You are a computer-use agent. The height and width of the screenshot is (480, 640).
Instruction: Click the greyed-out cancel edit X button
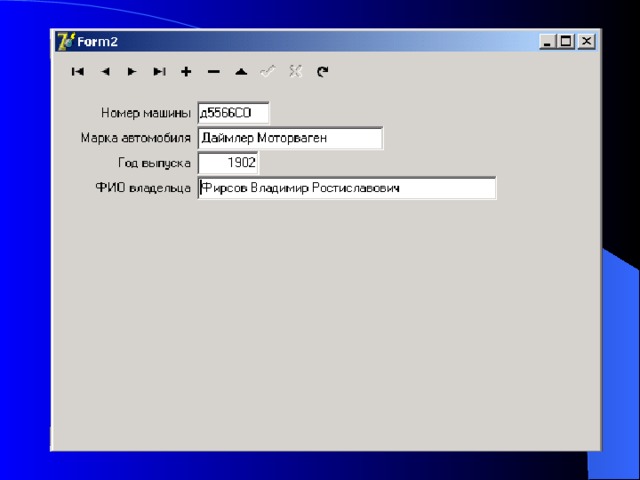tap(294, 72)
